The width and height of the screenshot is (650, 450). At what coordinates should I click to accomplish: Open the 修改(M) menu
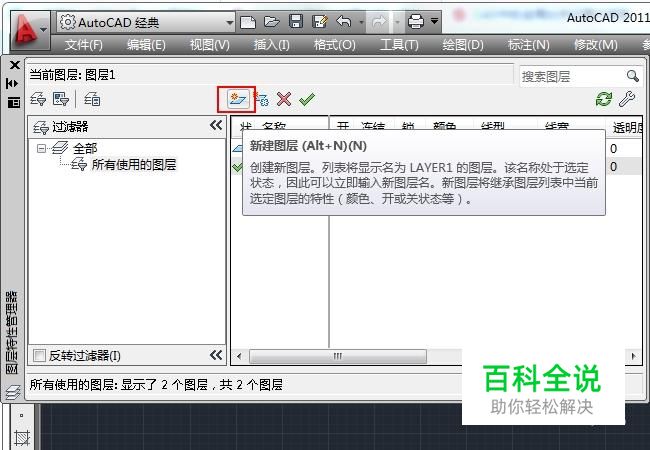(596, 44)
